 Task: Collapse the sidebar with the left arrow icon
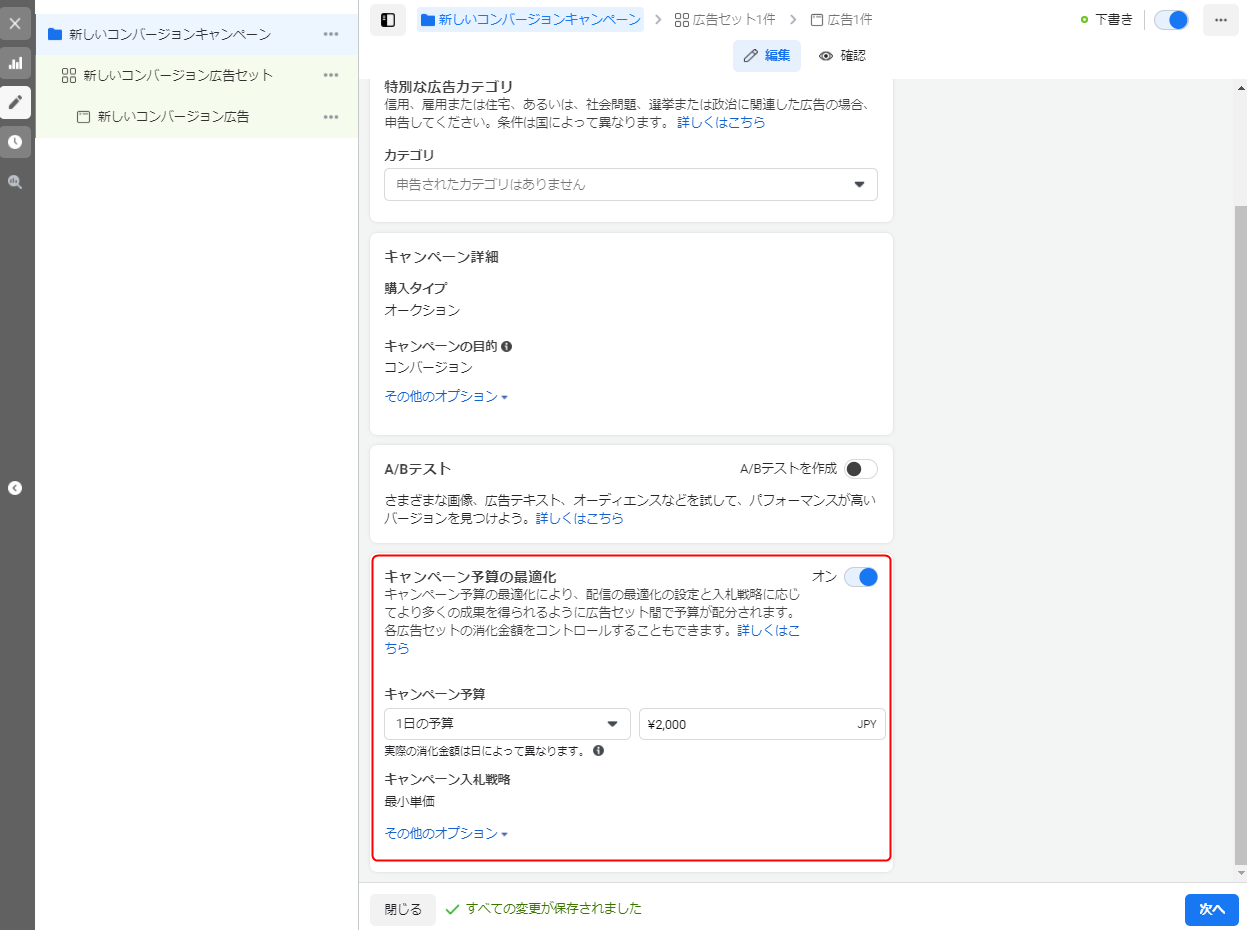click(x=15, y=488)
